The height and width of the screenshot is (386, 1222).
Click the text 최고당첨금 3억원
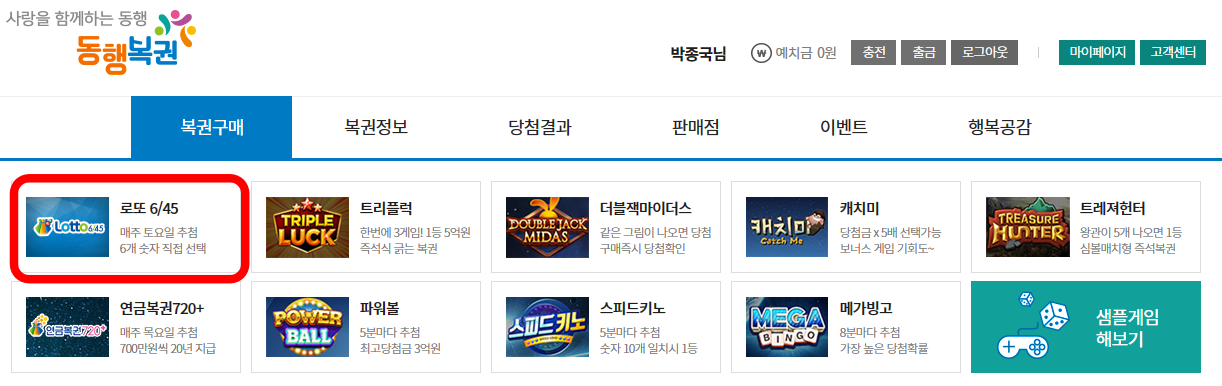point(400,348)
